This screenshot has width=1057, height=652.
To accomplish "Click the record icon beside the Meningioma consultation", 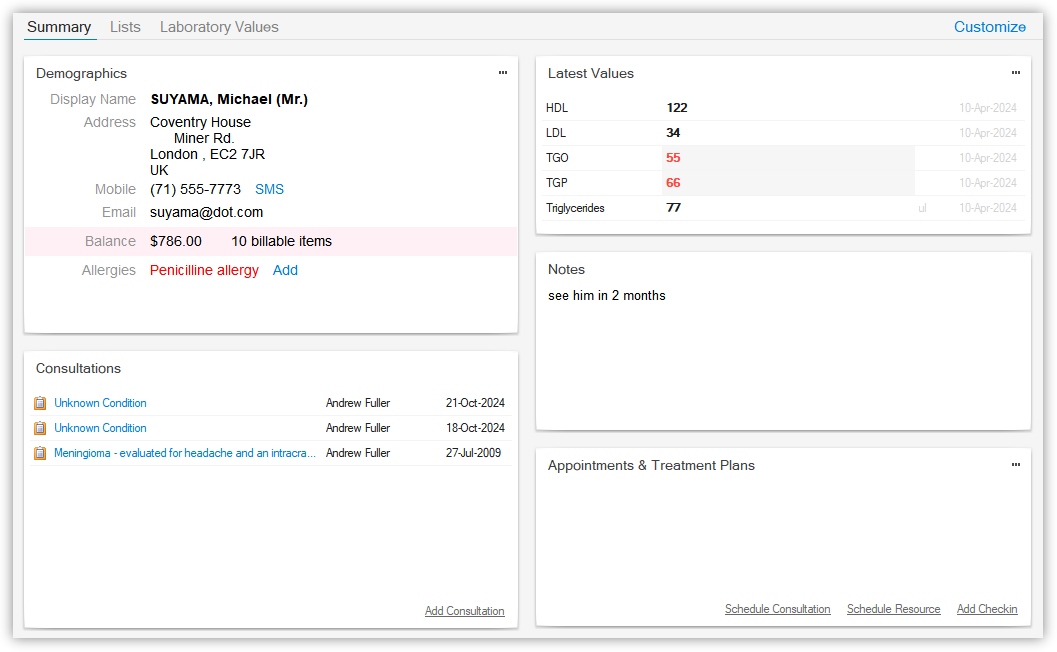I will pos(39,452).
